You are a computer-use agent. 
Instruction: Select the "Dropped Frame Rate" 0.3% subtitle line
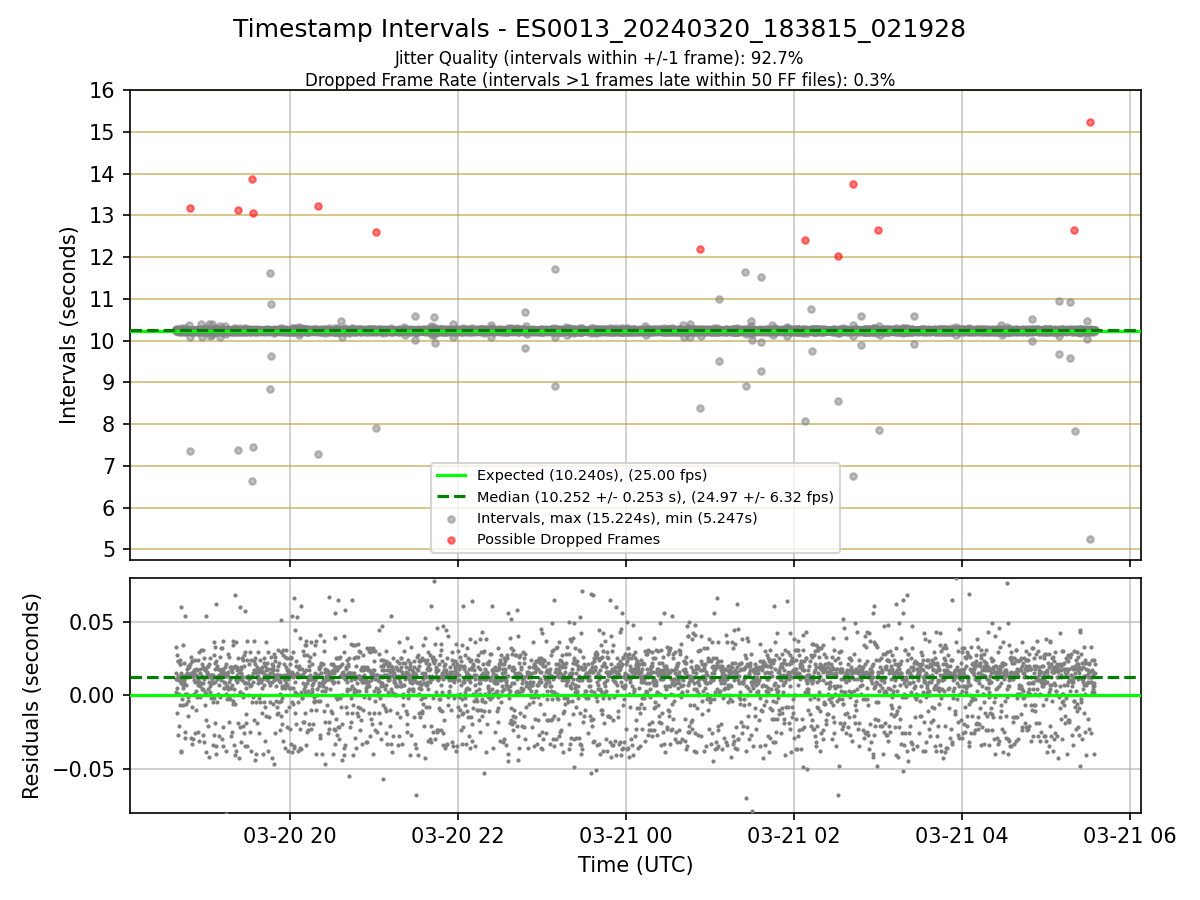599,80
